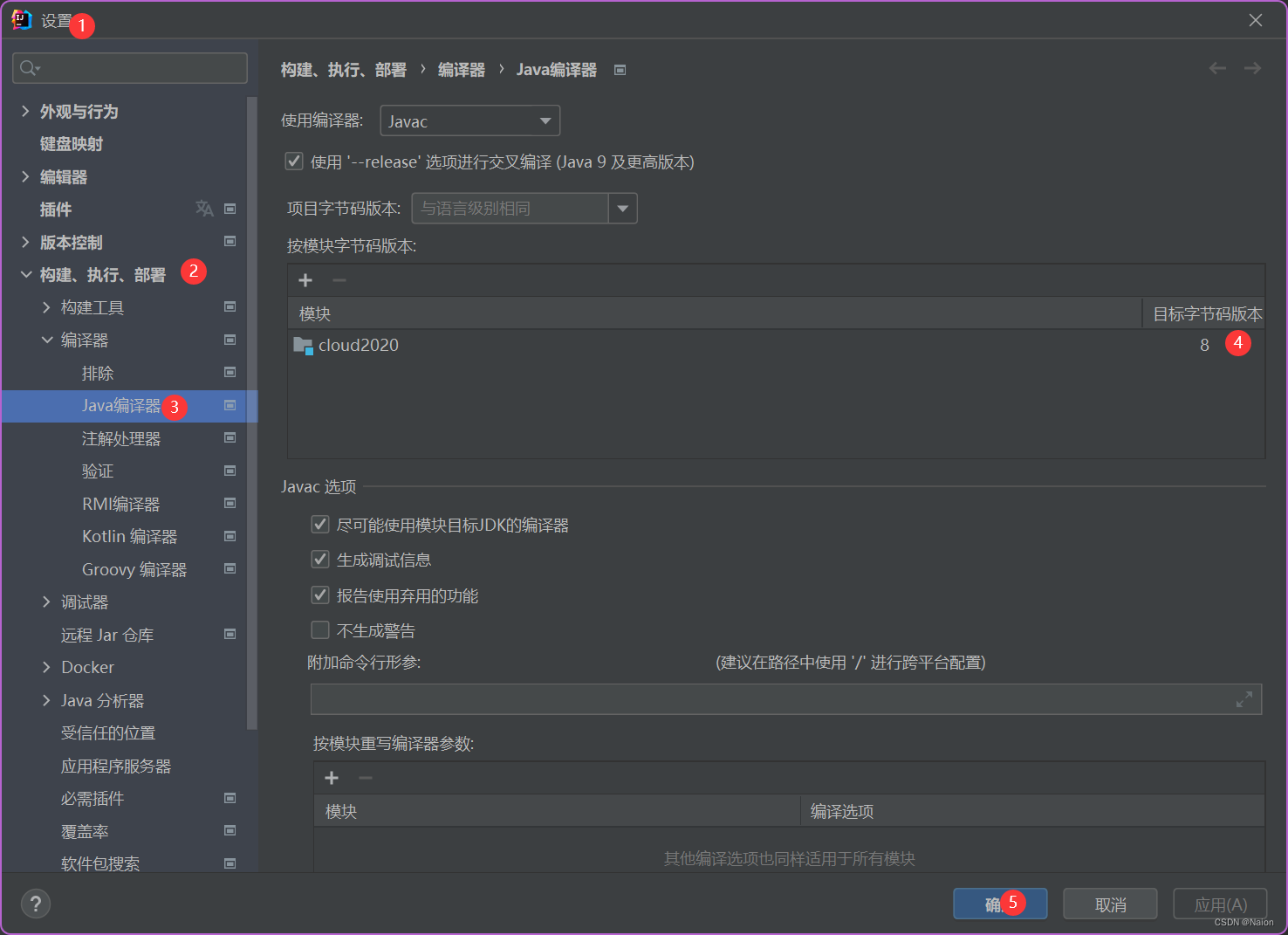Expand the Docker tree node
The height and width of the screenshot is (935, 1288).
click(x=46, y=667)
